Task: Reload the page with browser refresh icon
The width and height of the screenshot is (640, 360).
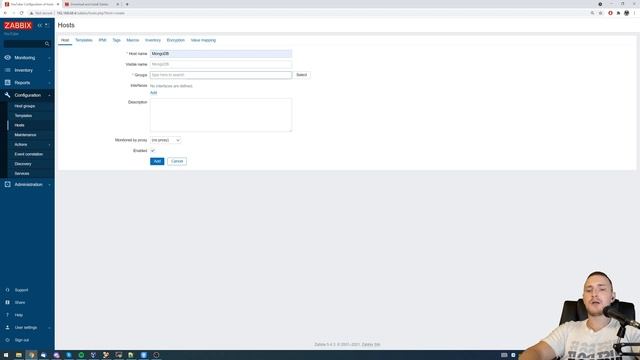Action: pos(21,13)
